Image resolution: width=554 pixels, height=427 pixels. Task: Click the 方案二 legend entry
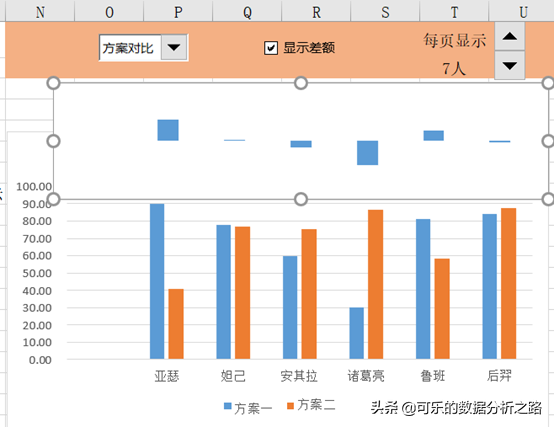coord(311,405)
